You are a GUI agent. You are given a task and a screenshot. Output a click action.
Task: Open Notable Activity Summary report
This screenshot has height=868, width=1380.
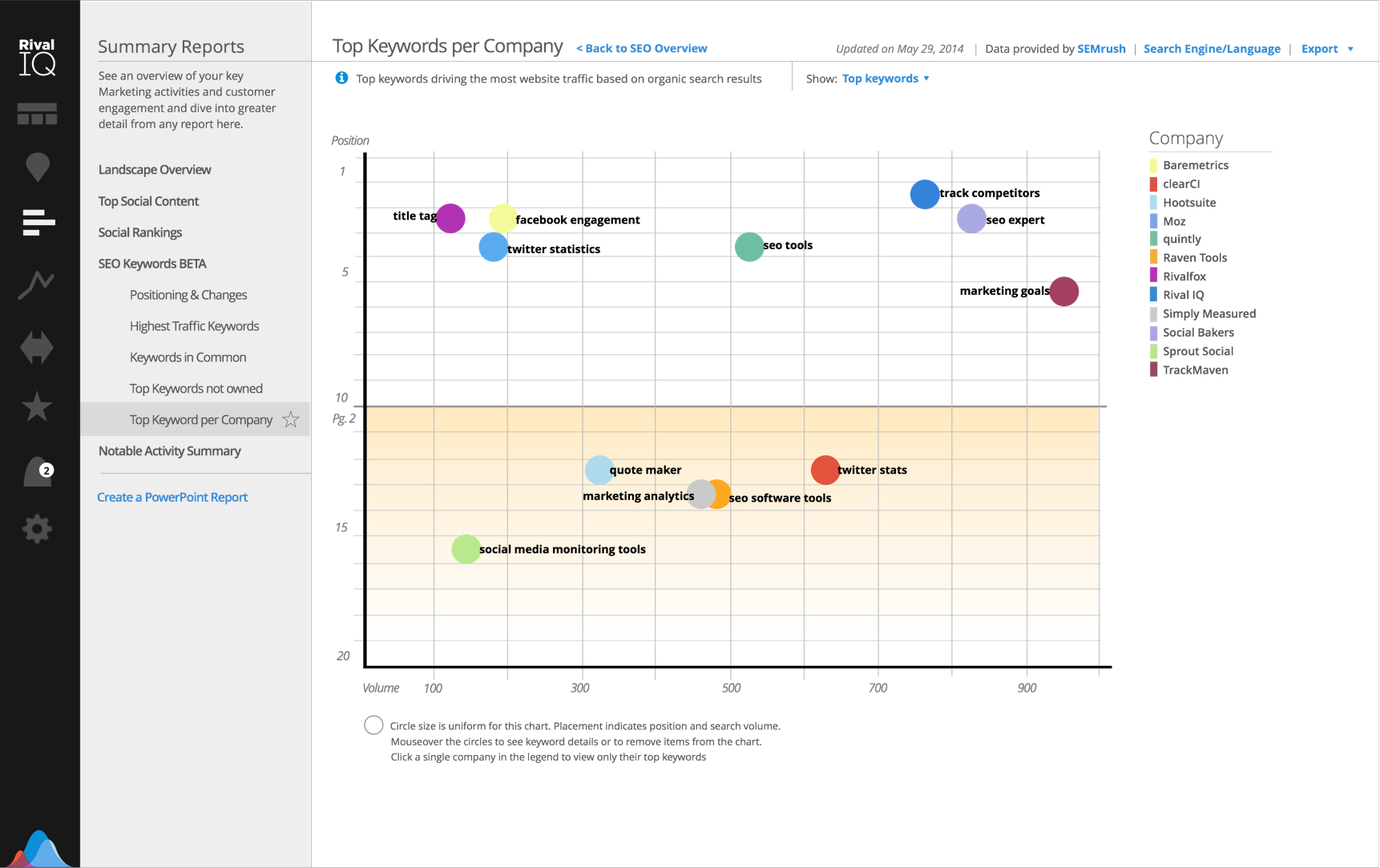click(169, 451)
